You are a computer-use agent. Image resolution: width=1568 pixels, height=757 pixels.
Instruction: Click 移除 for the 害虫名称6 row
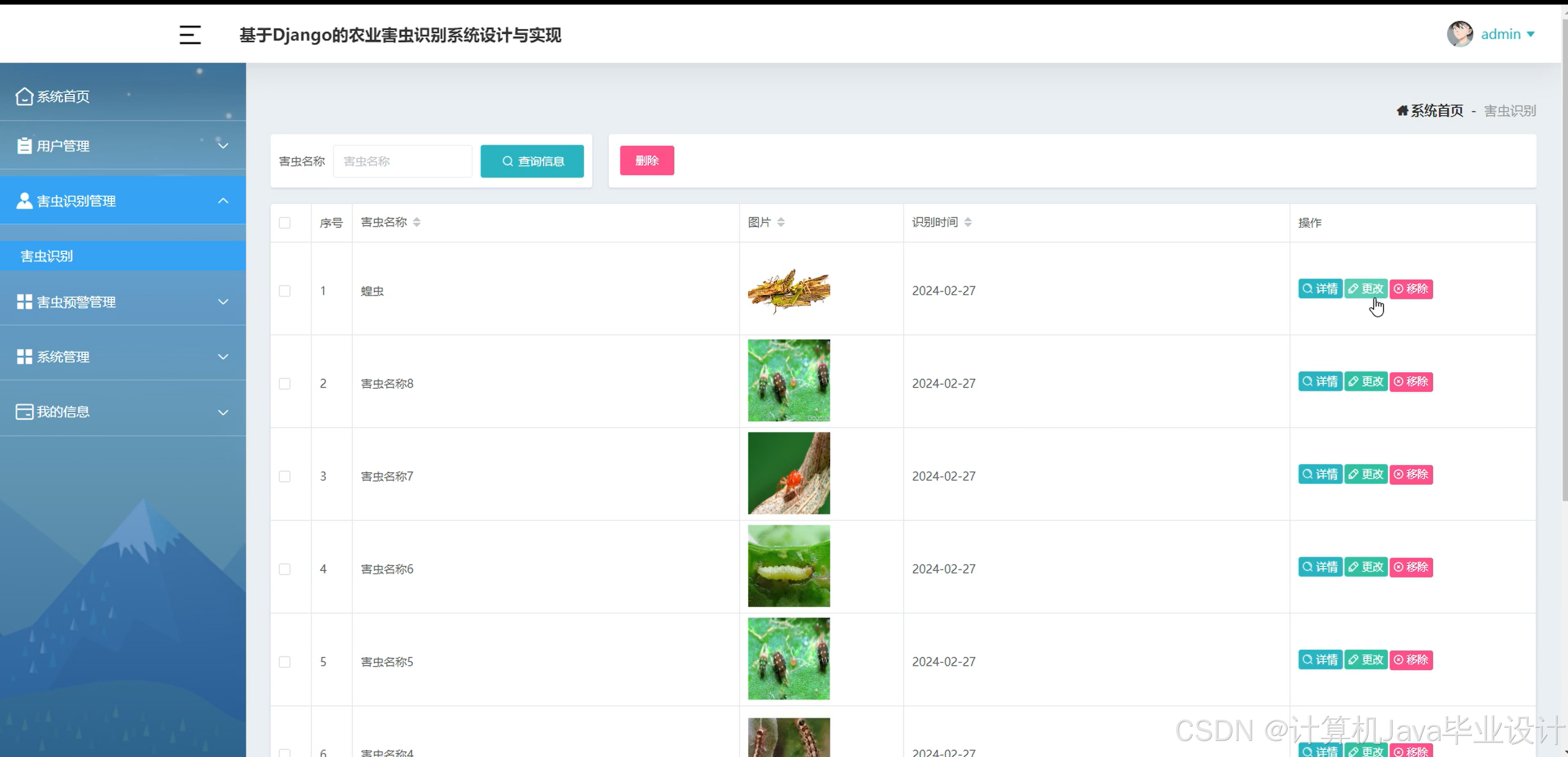(x=1411, y=567)
